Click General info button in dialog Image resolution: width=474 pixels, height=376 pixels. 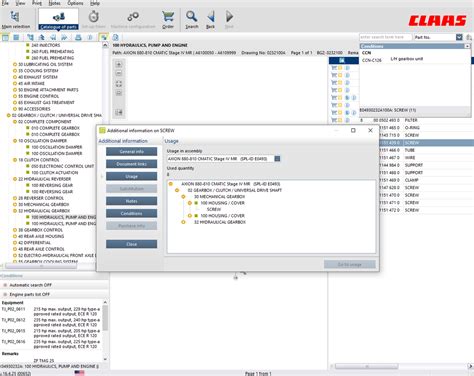(x=132, y=151)
